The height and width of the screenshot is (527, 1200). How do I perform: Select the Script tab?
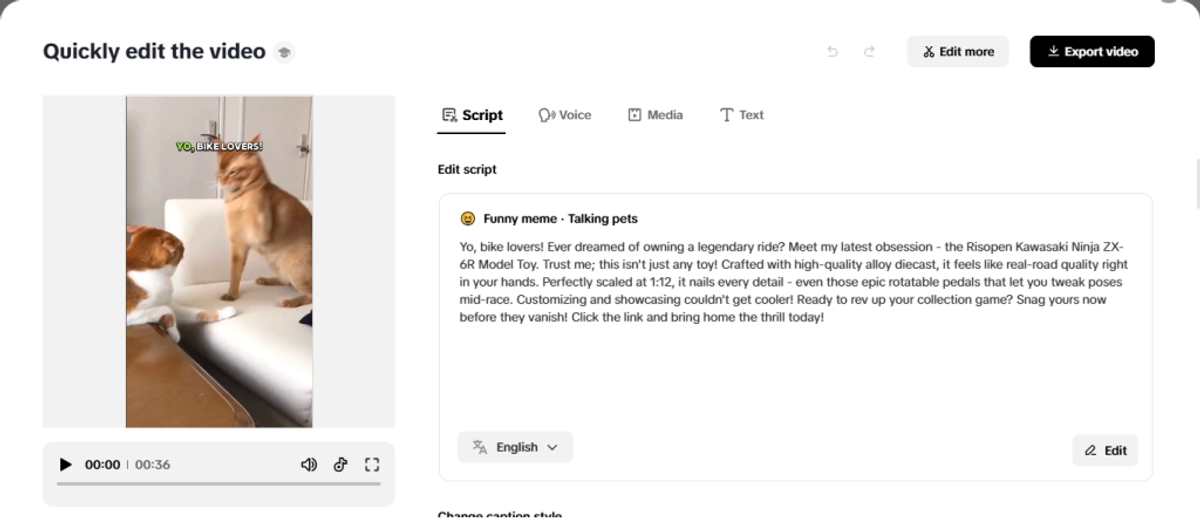(x=473, y=115)
